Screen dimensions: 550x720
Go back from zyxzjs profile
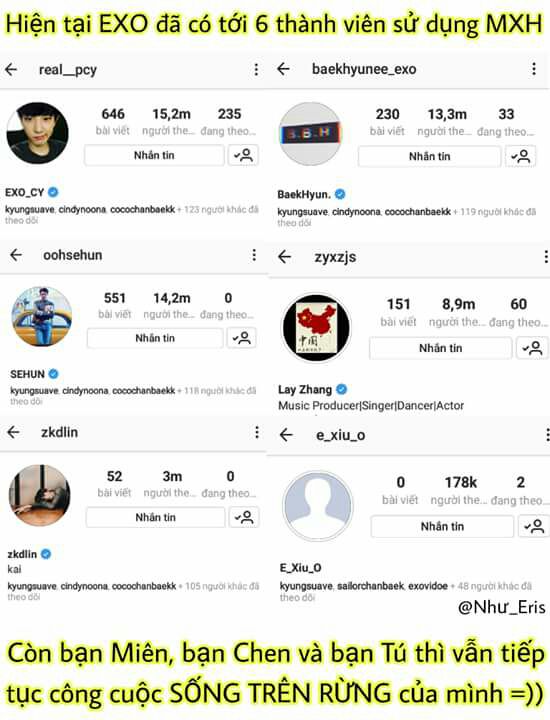(285, 257)
